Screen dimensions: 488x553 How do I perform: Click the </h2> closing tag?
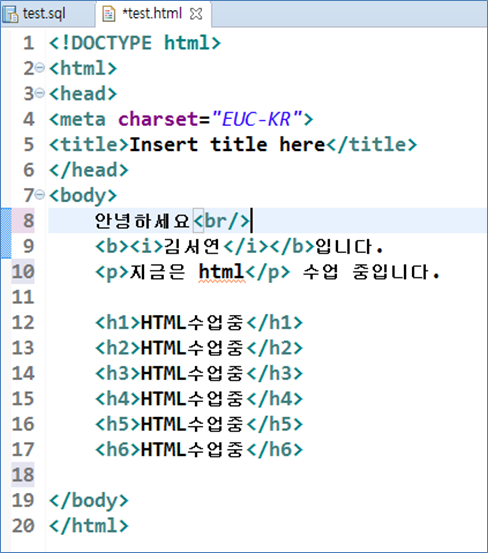click(275, 348)
